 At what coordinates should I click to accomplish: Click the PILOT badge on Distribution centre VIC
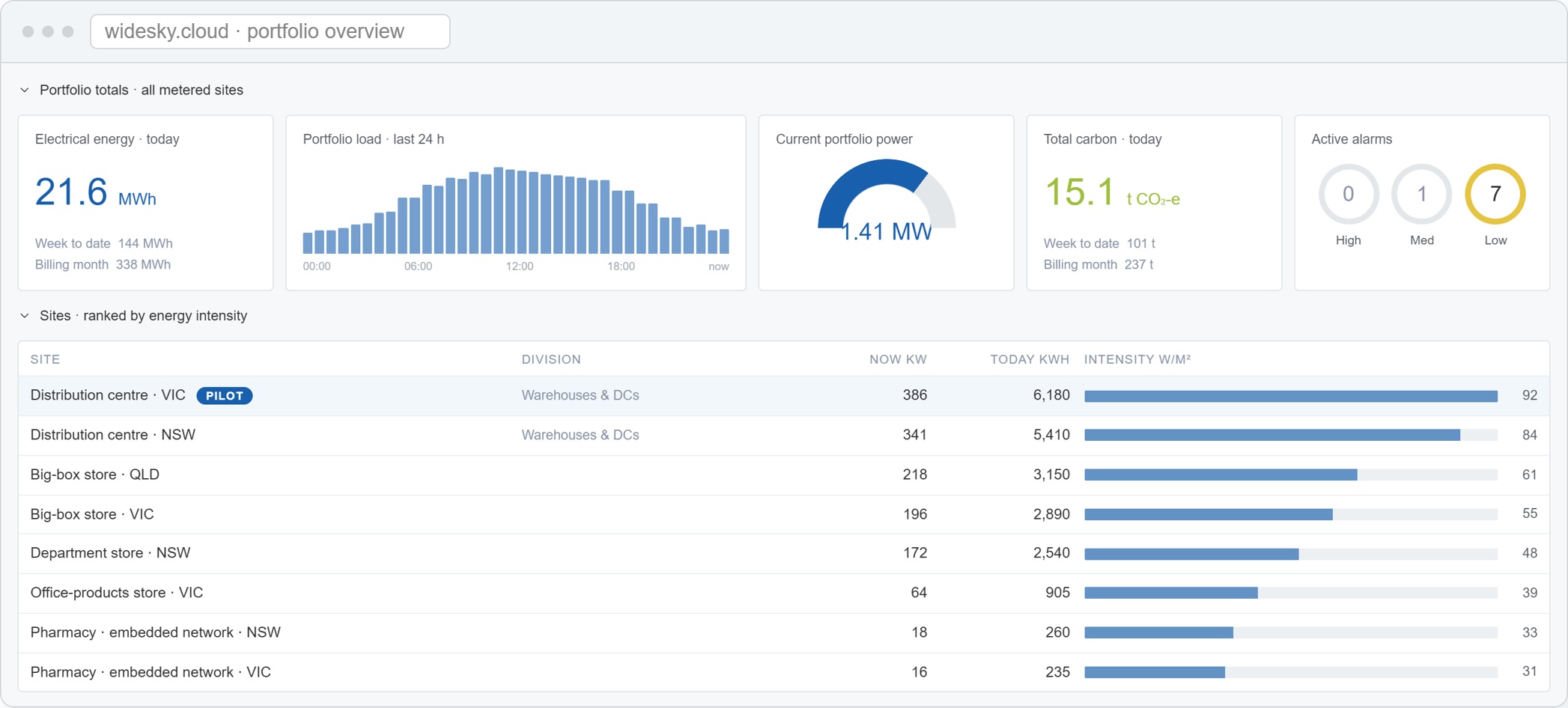click(x=225, y=396)
